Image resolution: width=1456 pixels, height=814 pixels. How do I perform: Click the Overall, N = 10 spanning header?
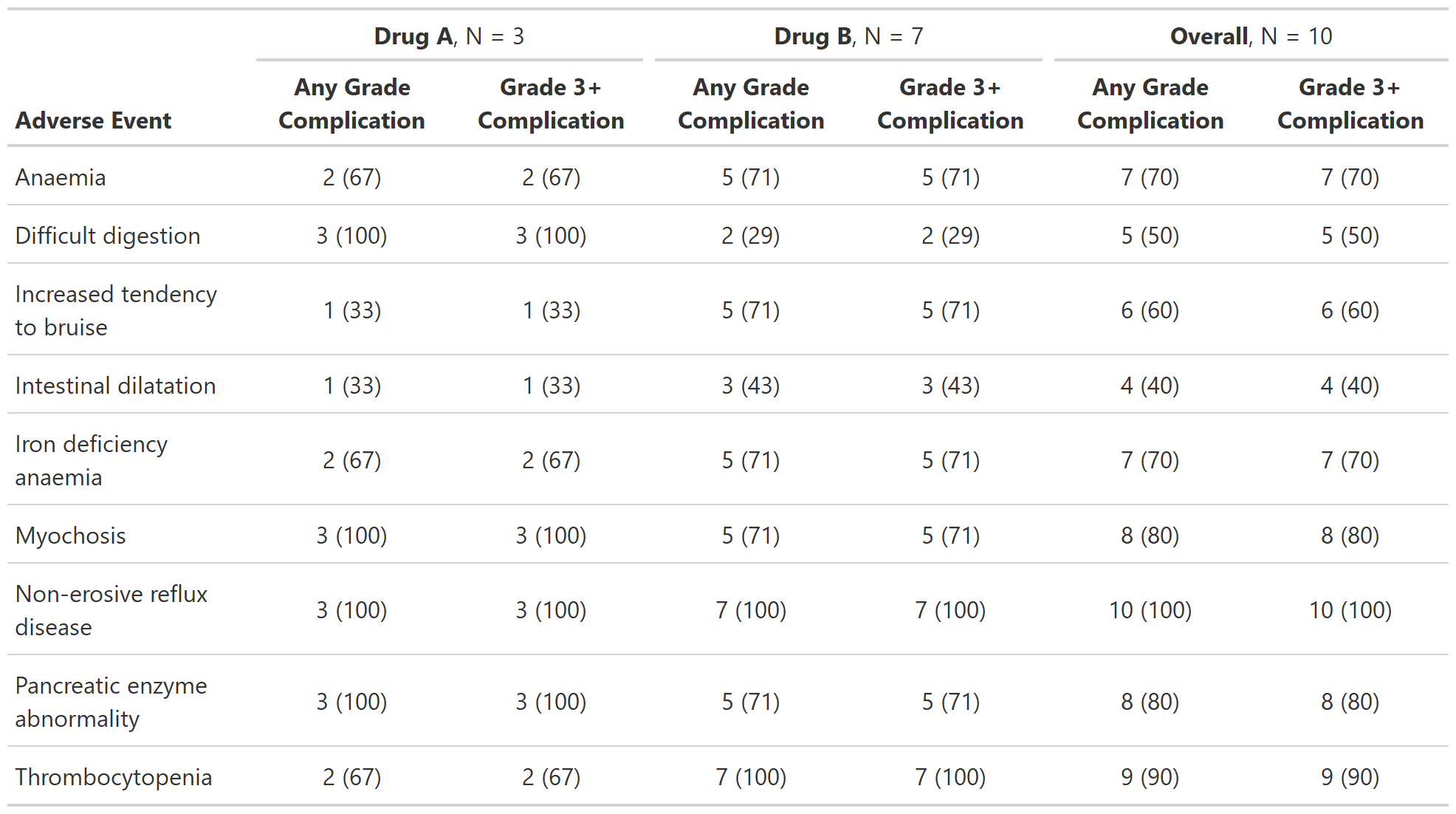pyautogui.click(x=1251, y=36)
